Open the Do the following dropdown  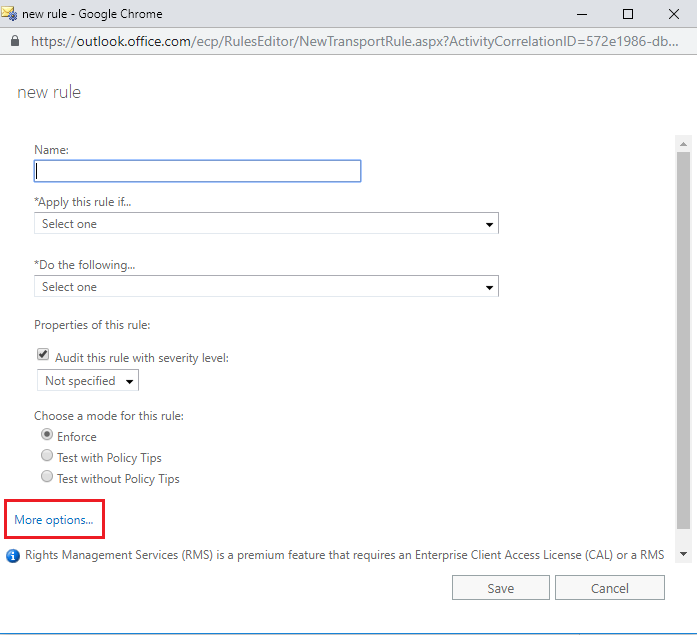[266, 286]
